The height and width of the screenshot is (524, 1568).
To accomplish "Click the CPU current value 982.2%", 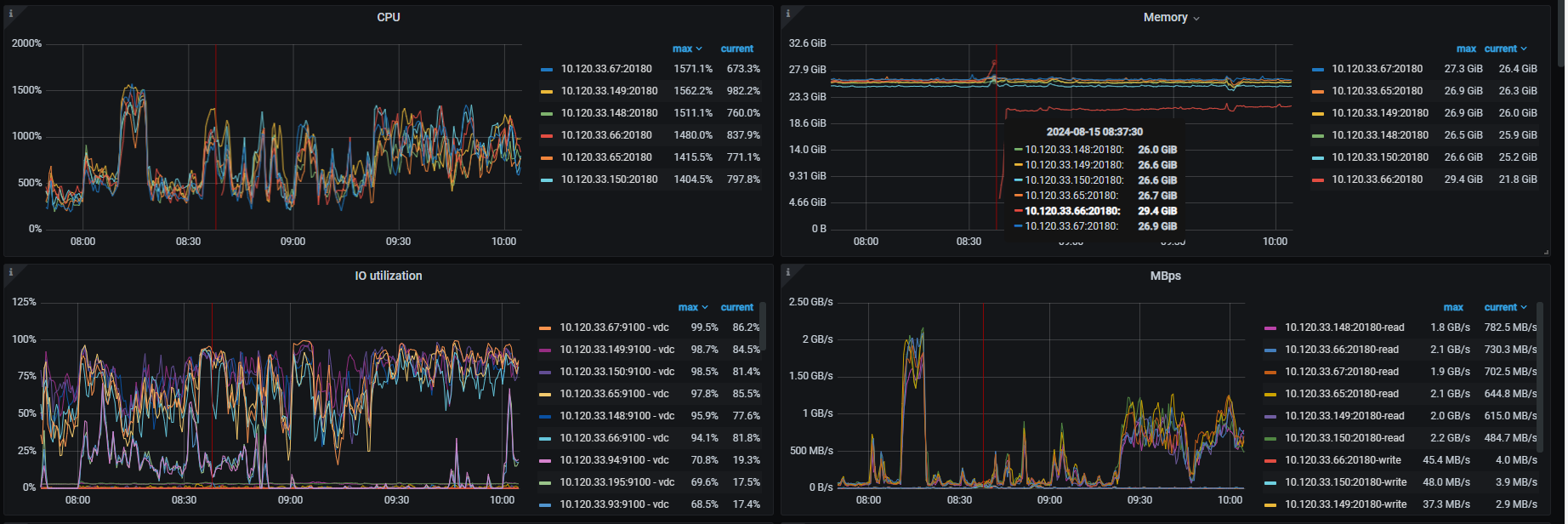I will (x=743, y=91).
